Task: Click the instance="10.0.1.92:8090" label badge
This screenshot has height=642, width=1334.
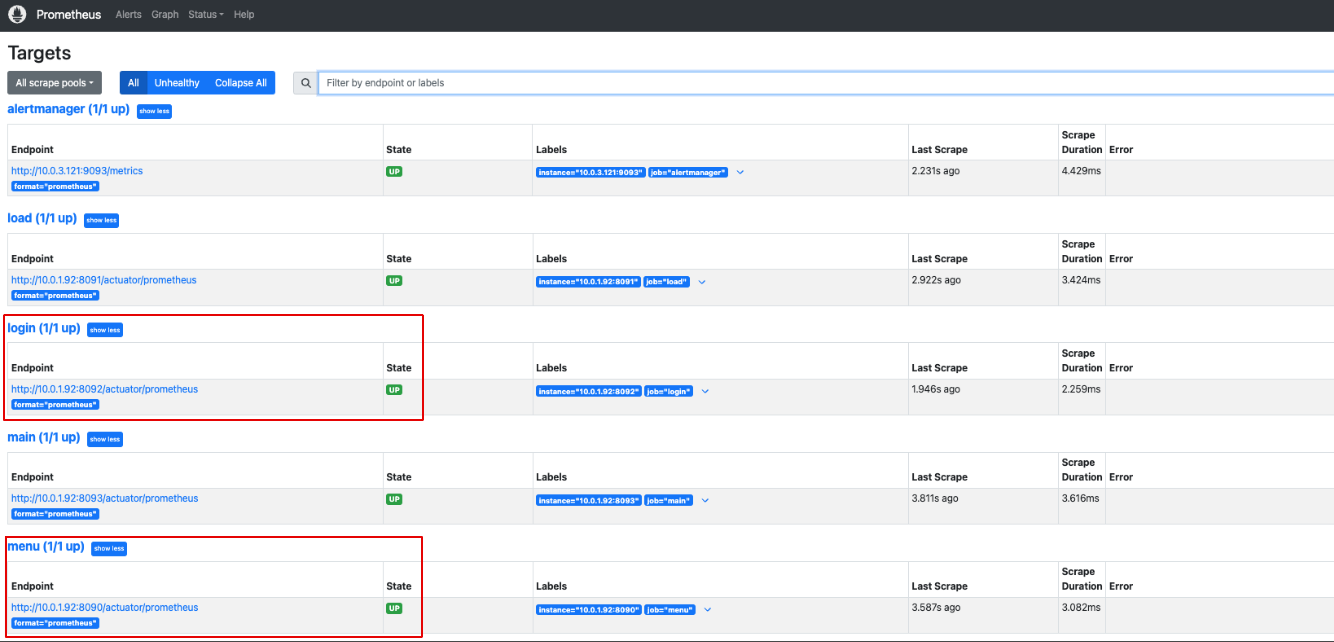Action: tap(588, 609)
